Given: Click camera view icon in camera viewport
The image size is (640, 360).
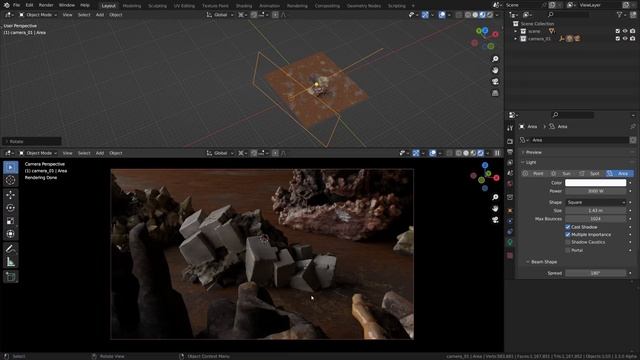Looking at the screenshot, I should (x=495, y=220).
